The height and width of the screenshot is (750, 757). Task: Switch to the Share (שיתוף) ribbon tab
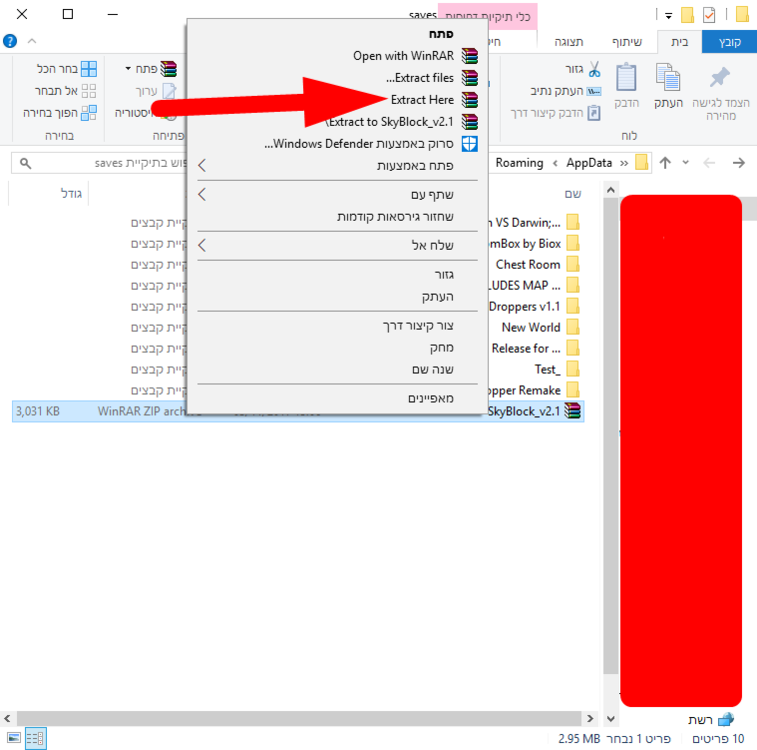[x=627, y=42]
